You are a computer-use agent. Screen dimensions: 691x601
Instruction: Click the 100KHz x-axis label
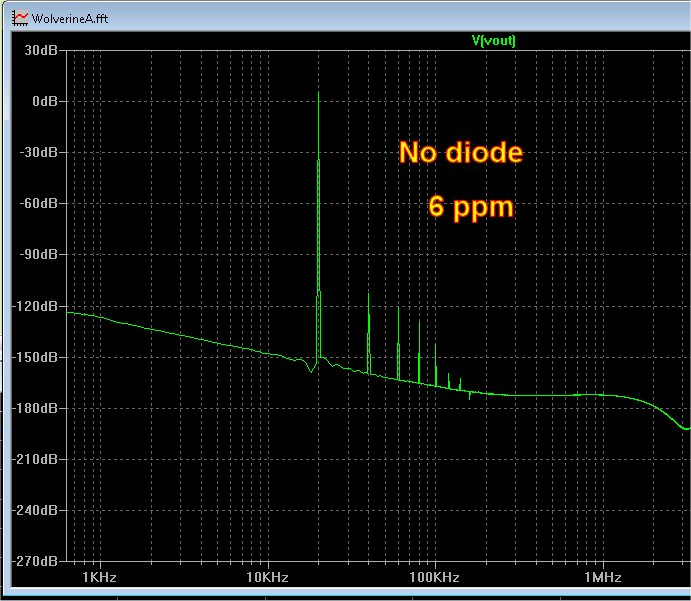tap(435, 577)
